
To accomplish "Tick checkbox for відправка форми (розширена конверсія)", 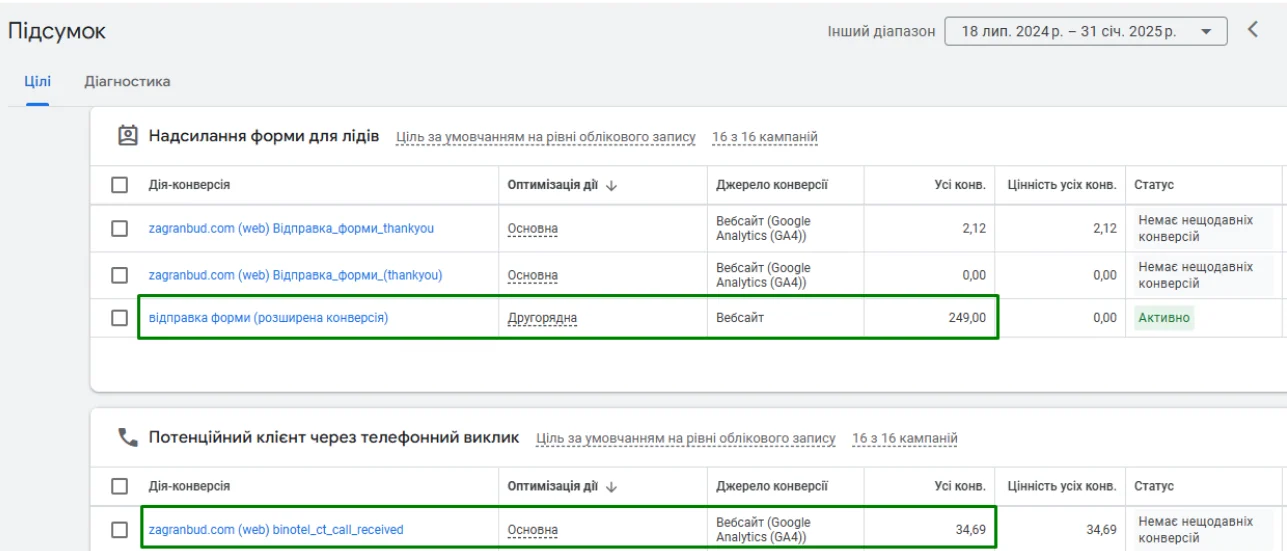I will [x=120, y=318].
